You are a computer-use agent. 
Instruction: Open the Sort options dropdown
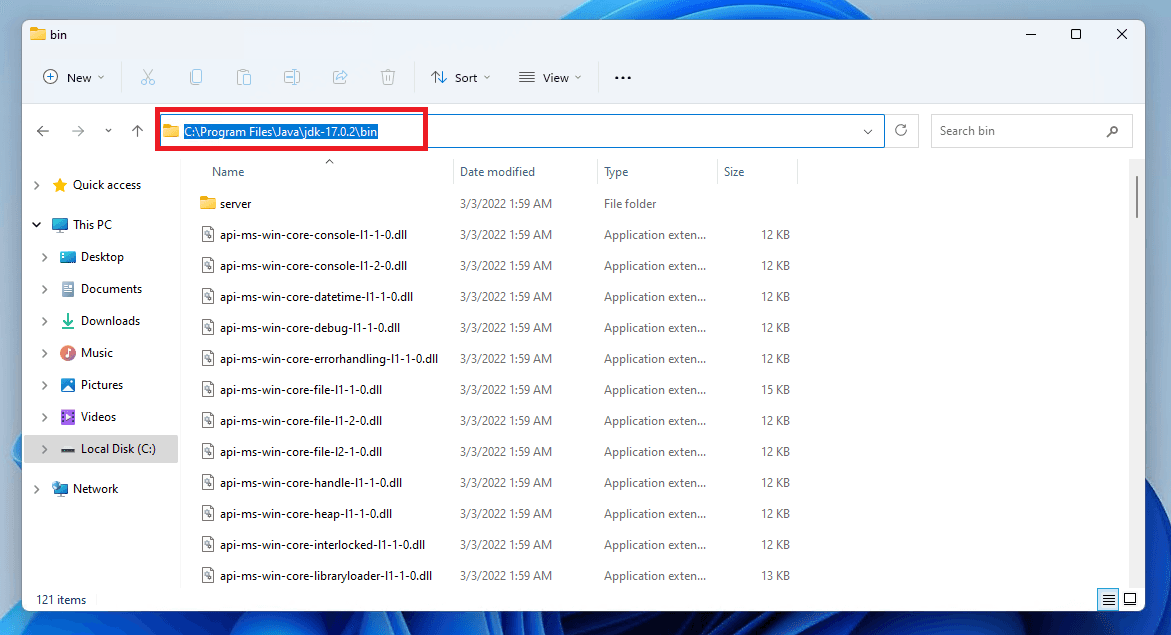(461, 78)
